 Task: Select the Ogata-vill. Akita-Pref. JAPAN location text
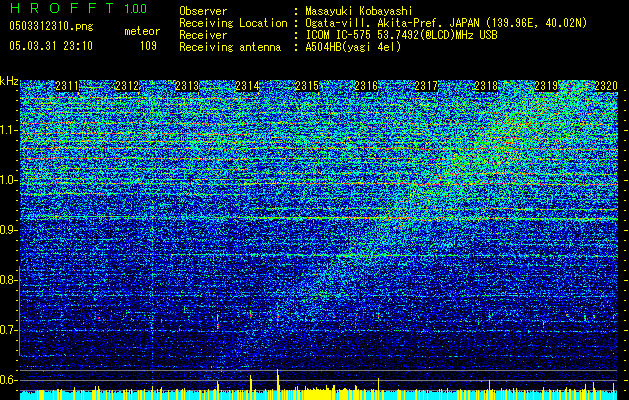[446, 23]
